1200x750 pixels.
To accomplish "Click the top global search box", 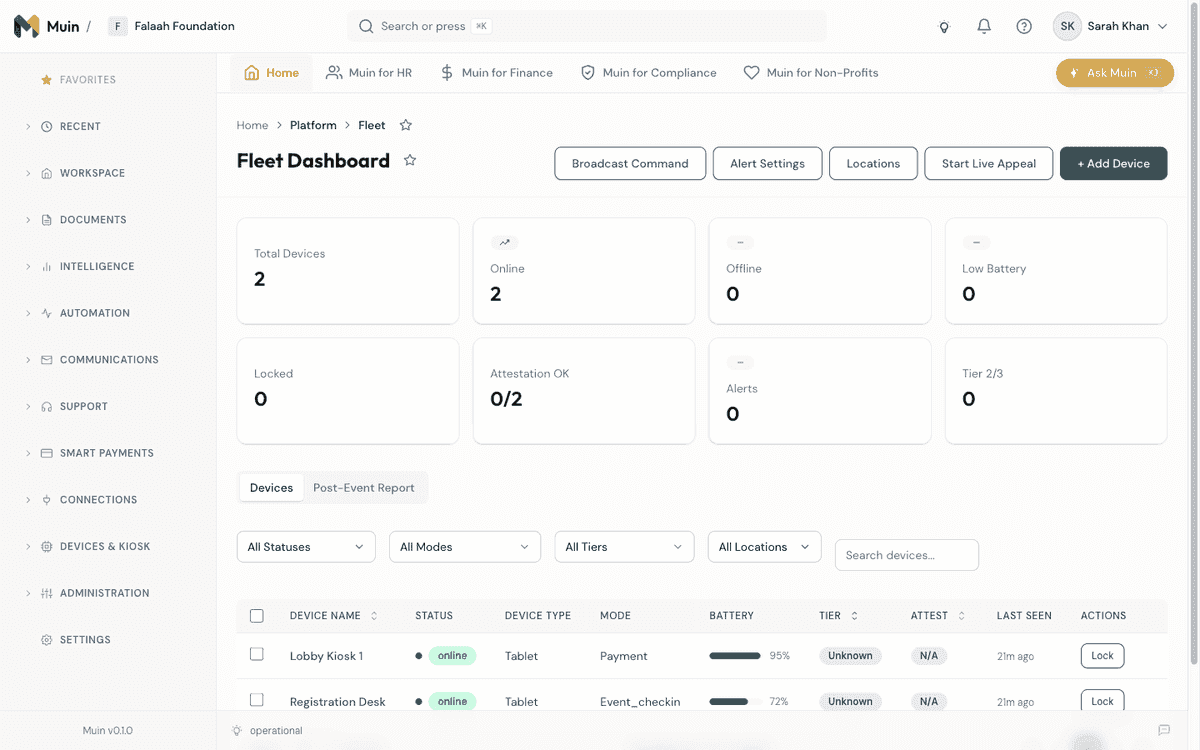I will pyautogui.click(x=587, y=26).
